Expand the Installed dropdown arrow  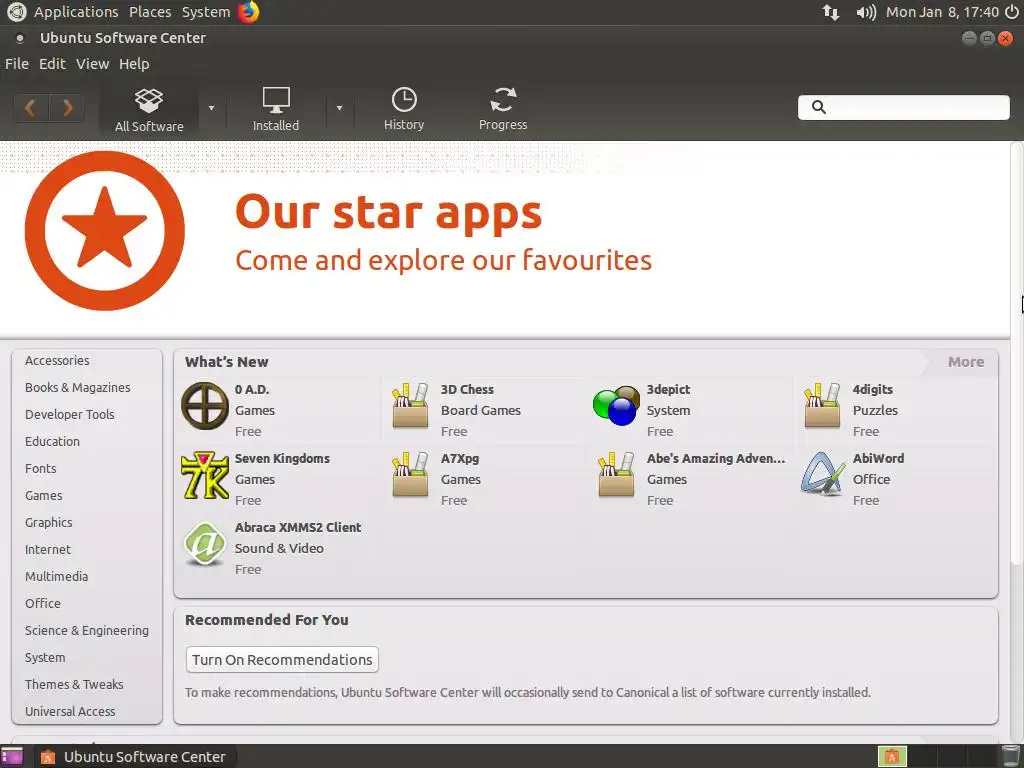point(339,108)
